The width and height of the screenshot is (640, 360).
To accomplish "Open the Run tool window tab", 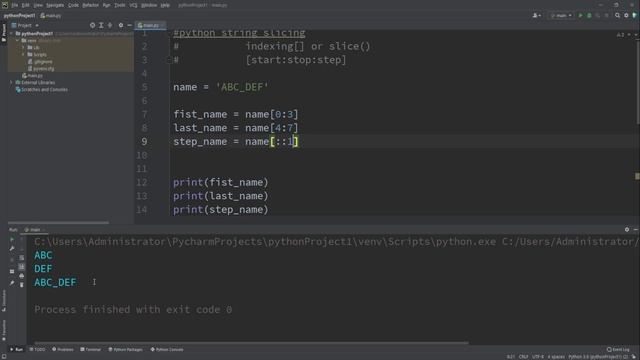I will tap(16, 349).
